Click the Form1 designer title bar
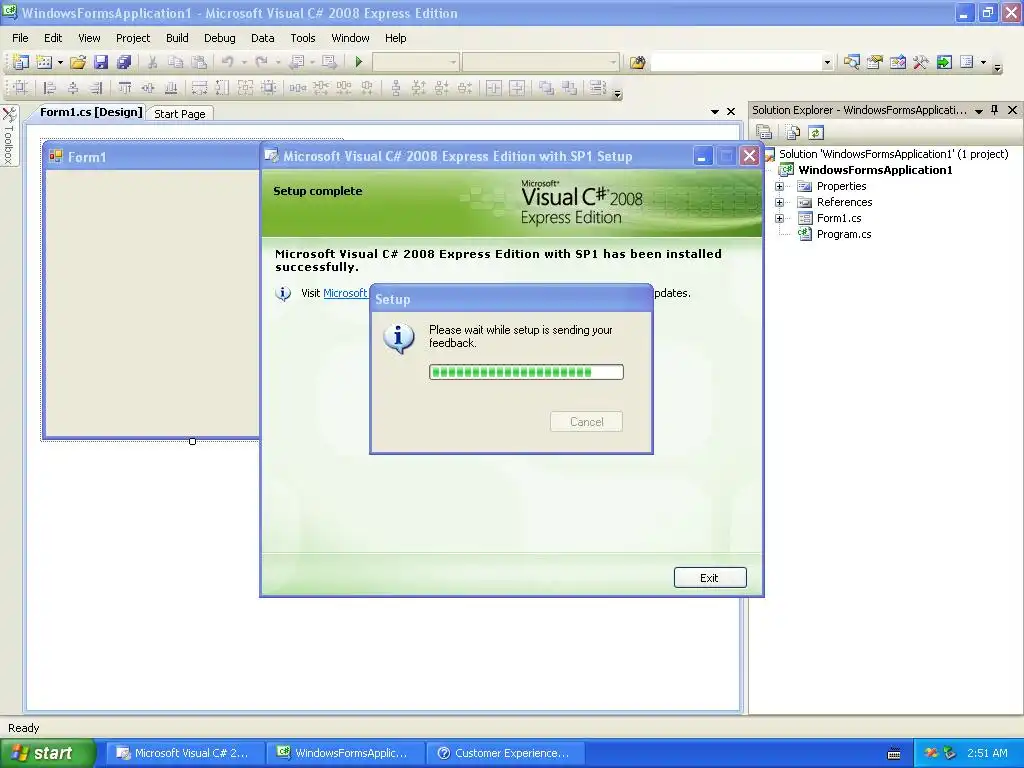This screenshot has height=768, width=1024. tap(152, 157)
